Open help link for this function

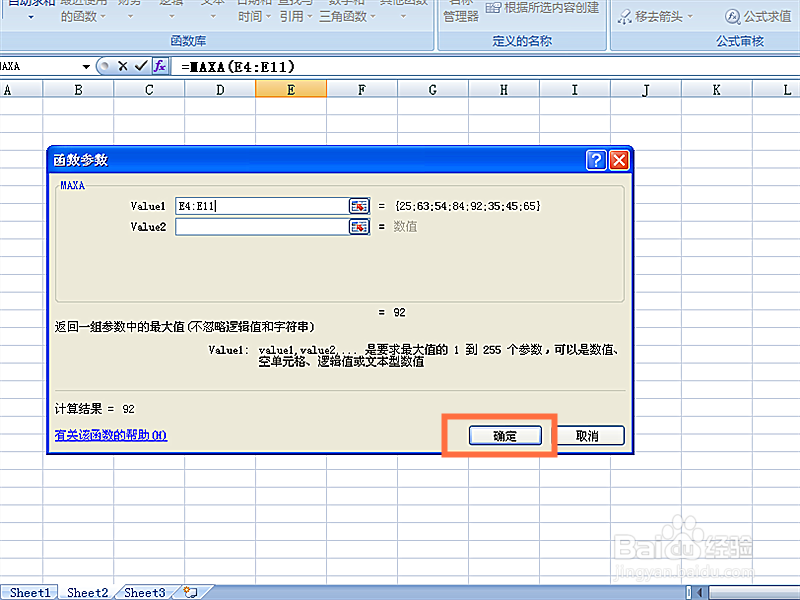[111, 435]
